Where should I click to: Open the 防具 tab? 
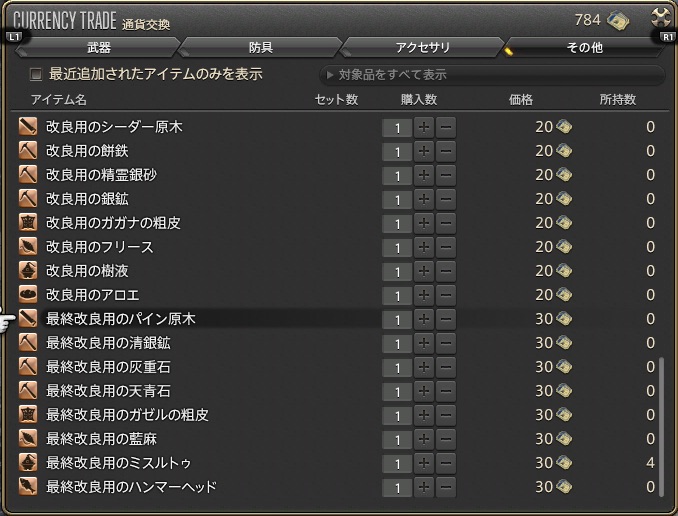(260, 47)
